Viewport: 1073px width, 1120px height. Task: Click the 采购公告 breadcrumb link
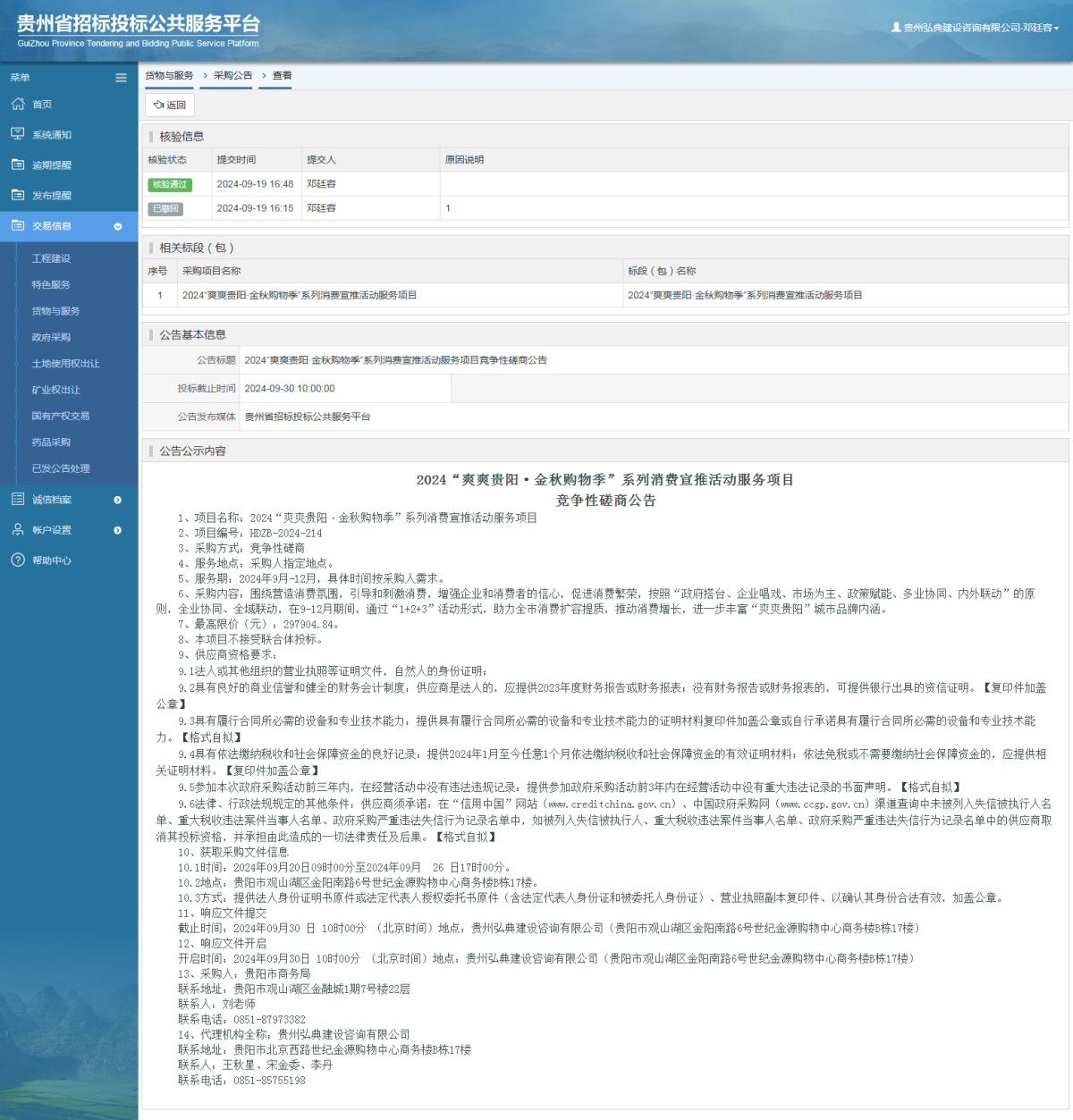click(232, 76)
